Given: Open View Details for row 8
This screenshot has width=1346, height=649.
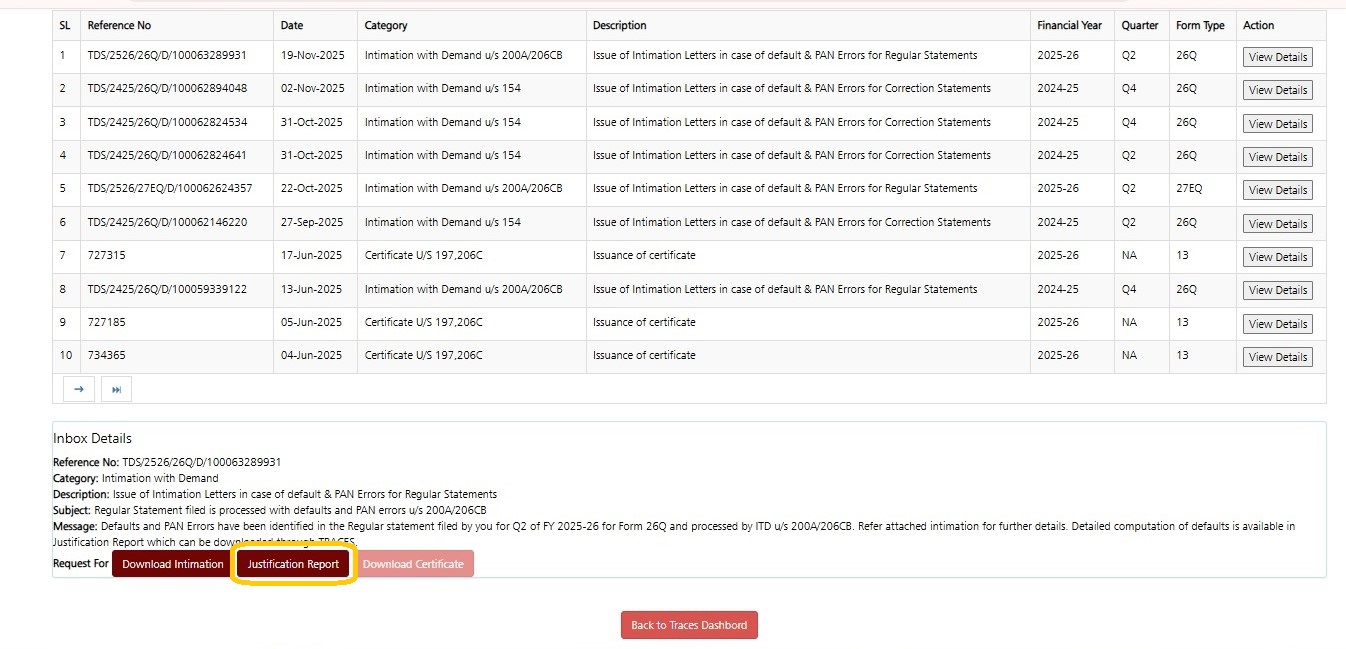Looking at the screenshot, I should pyautogui.click(x=1277, y=290).
